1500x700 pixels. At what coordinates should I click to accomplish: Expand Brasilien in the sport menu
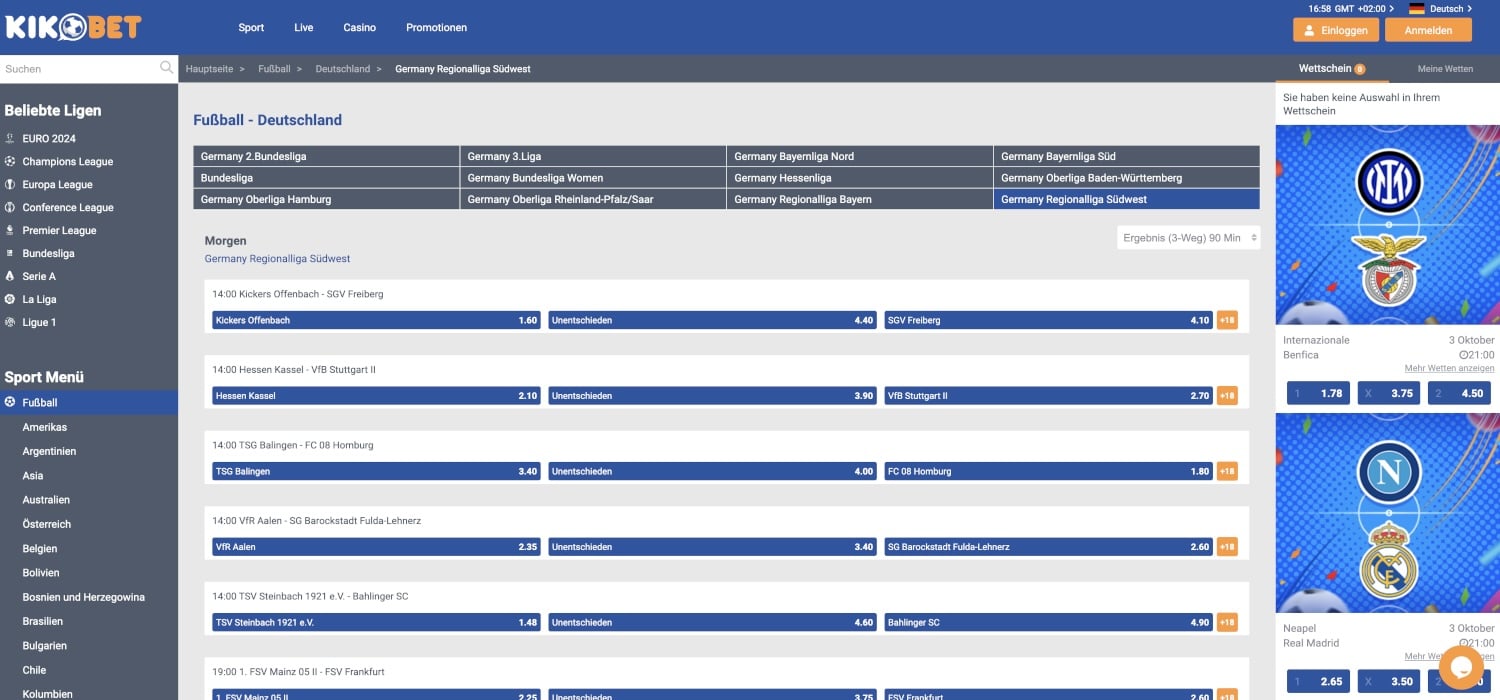tap(43, 621)
